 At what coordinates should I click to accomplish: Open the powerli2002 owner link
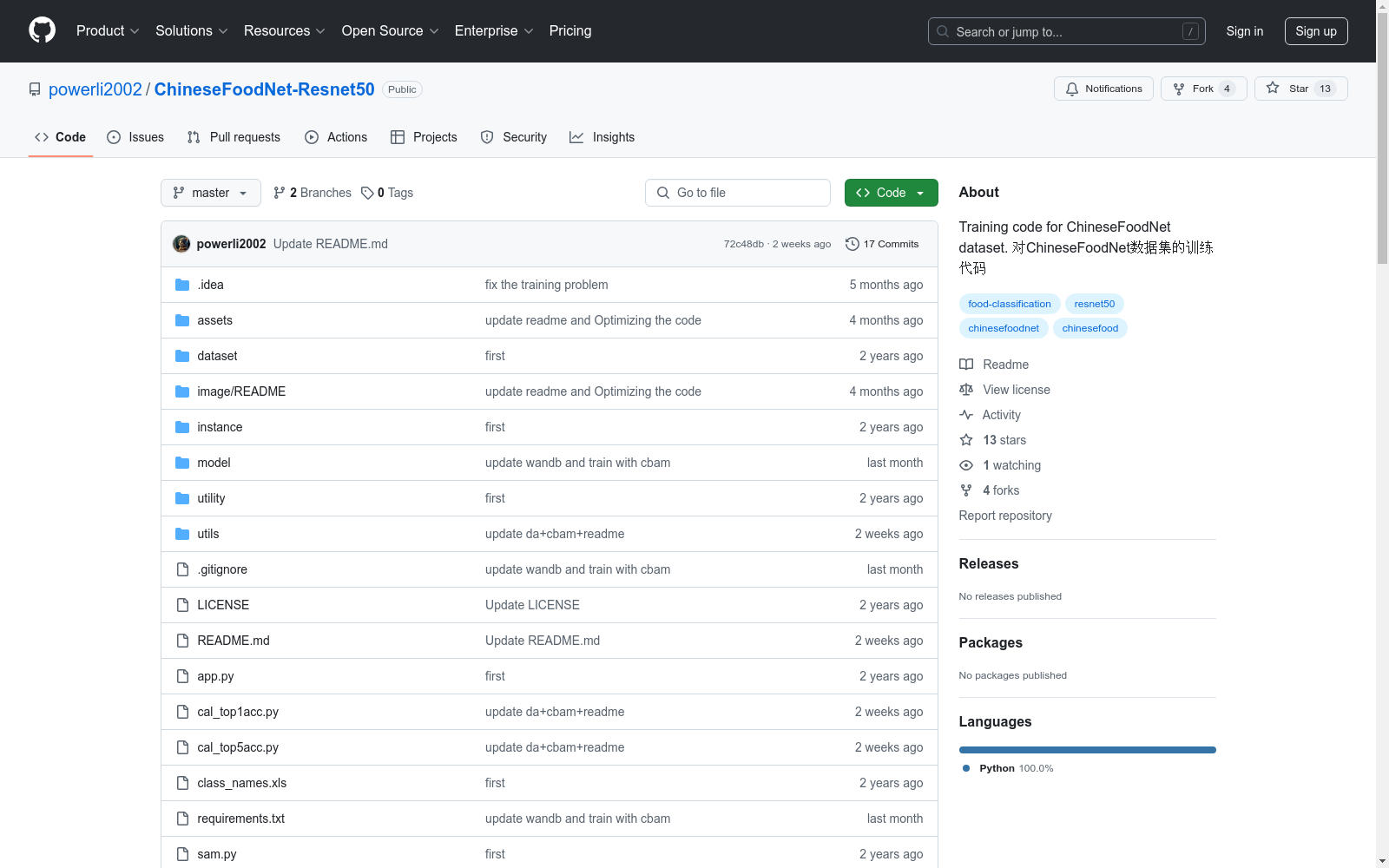[95, 89]
